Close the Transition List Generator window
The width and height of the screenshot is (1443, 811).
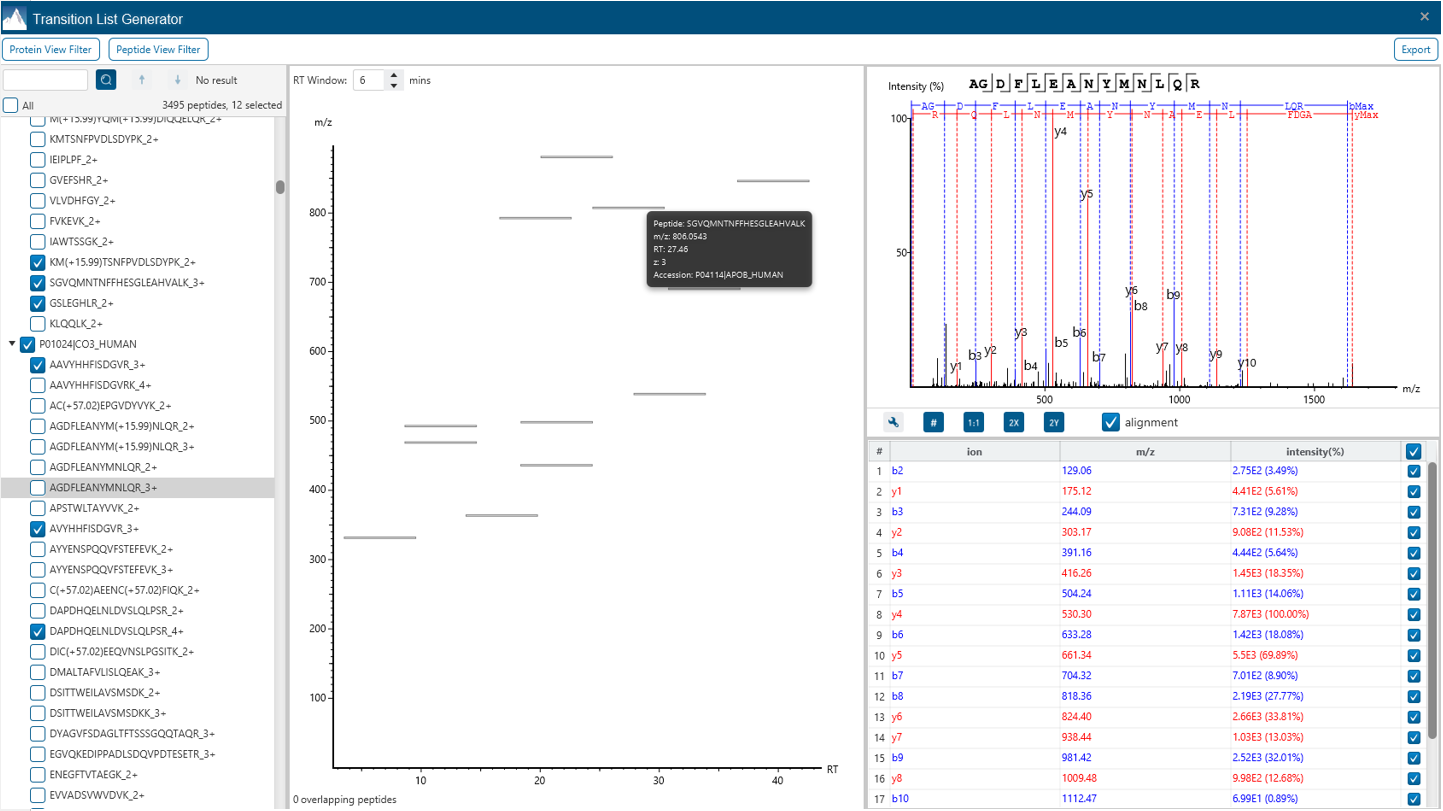(x=1424, y=17)
